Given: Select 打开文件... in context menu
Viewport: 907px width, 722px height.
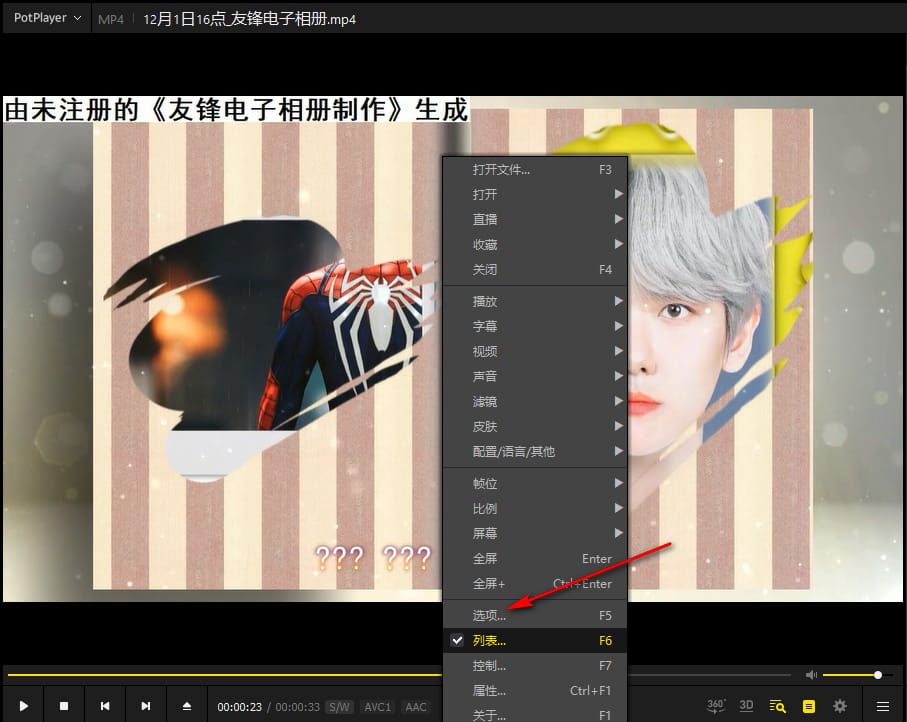Looking at the screenshot, I should (535, 170).
